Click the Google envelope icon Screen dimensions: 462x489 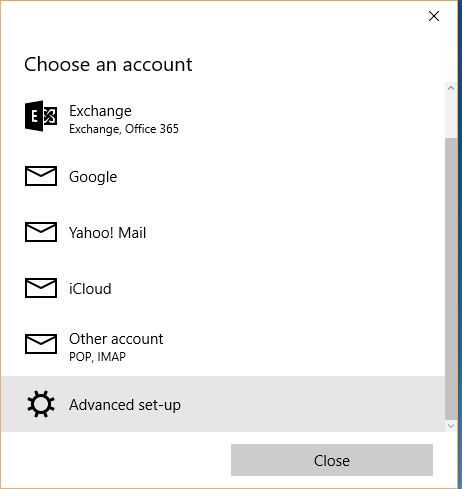pyautogui.click(x=41, y=176)
